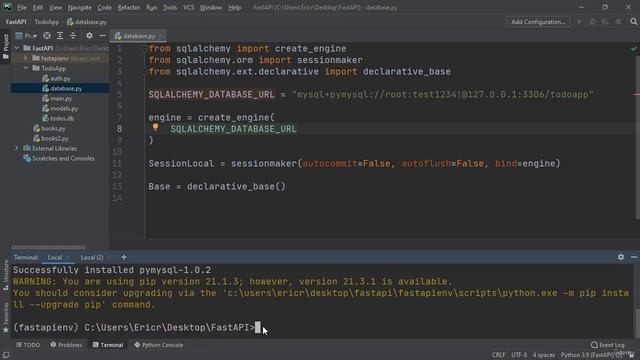Toggle the Terminal tool window button
This screenshot has height=360, width=640.
click(x=108, y=345)
